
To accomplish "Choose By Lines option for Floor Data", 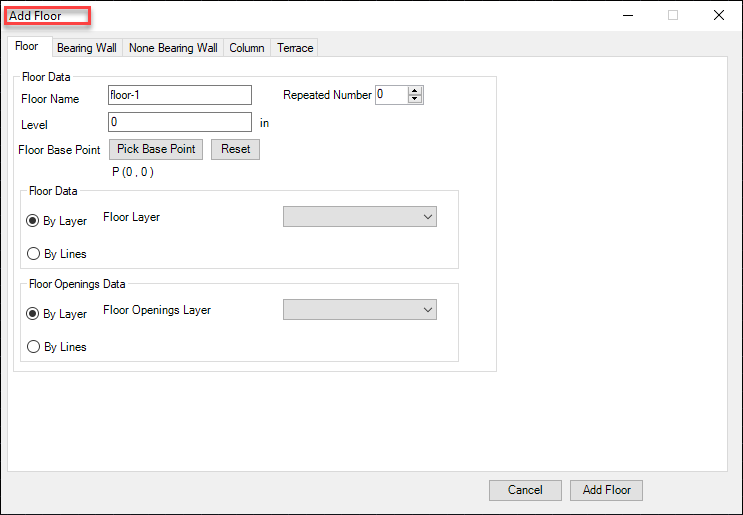I will (x=34, y=254).
